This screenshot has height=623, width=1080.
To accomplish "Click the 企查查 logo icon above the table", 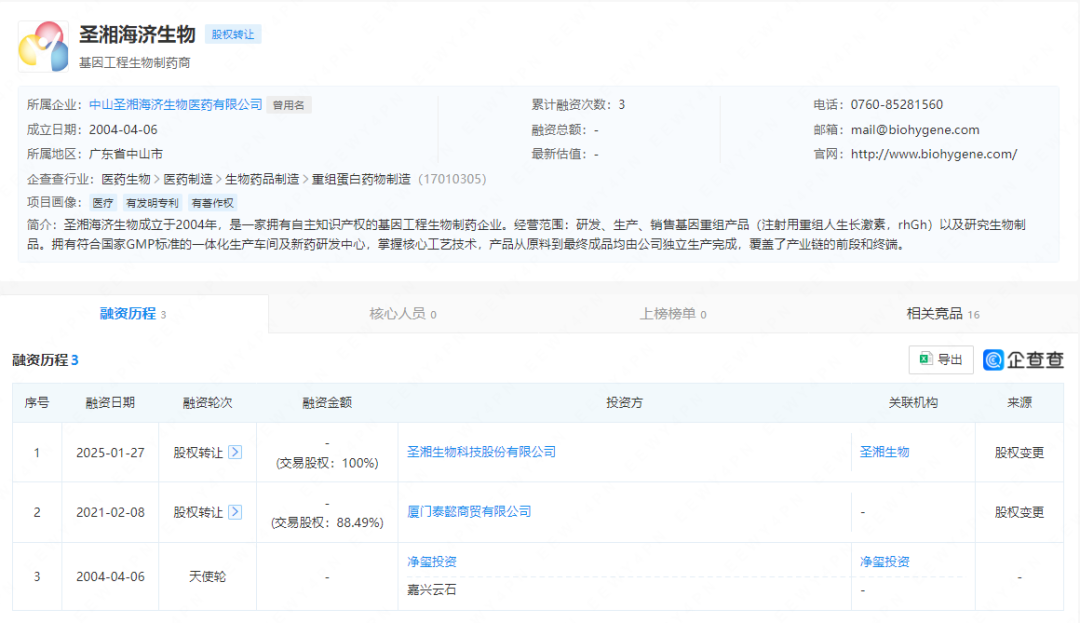I will (x=992, y=360).
